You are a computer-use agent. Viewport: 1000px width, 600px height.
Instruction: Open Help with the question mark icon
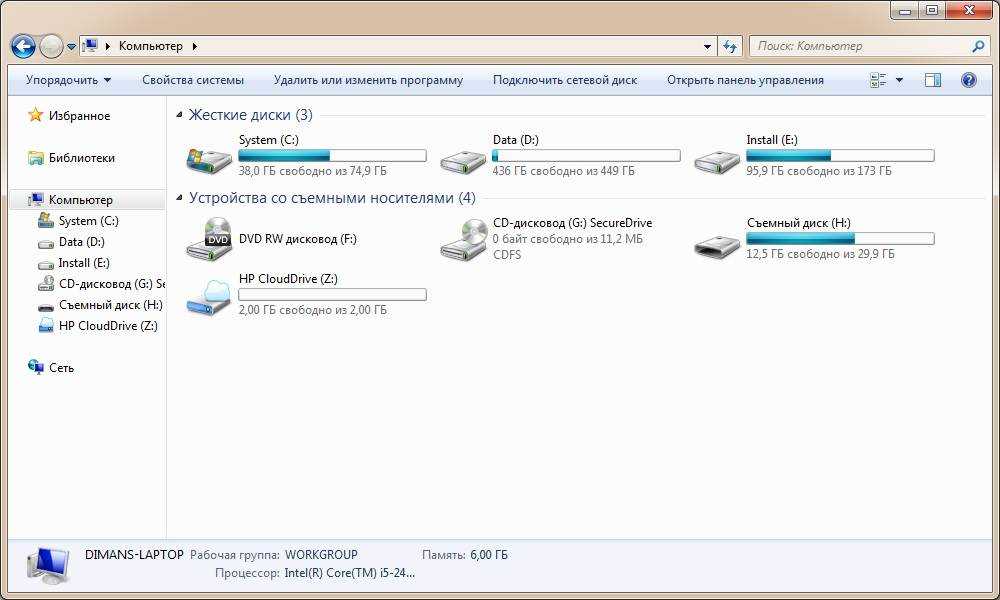968,80
